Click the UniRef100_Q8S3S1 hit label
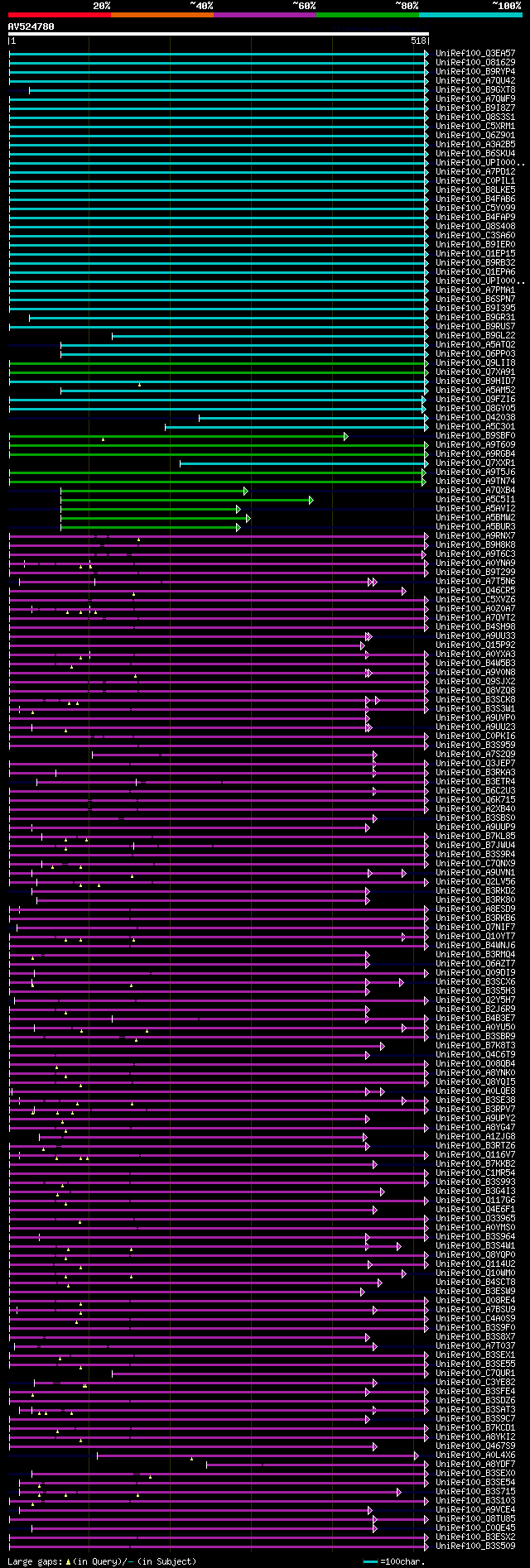Image resolution: width=530 pixels, height=1568 pixels. (475, 117)
